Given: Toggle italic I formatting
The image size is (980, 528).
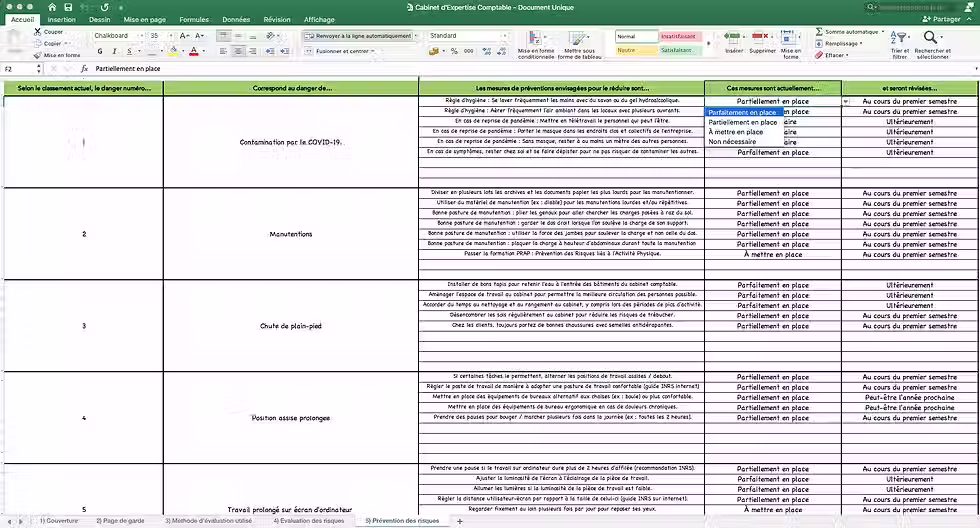Looking at the screenshot, I should (x=114, y=51).
